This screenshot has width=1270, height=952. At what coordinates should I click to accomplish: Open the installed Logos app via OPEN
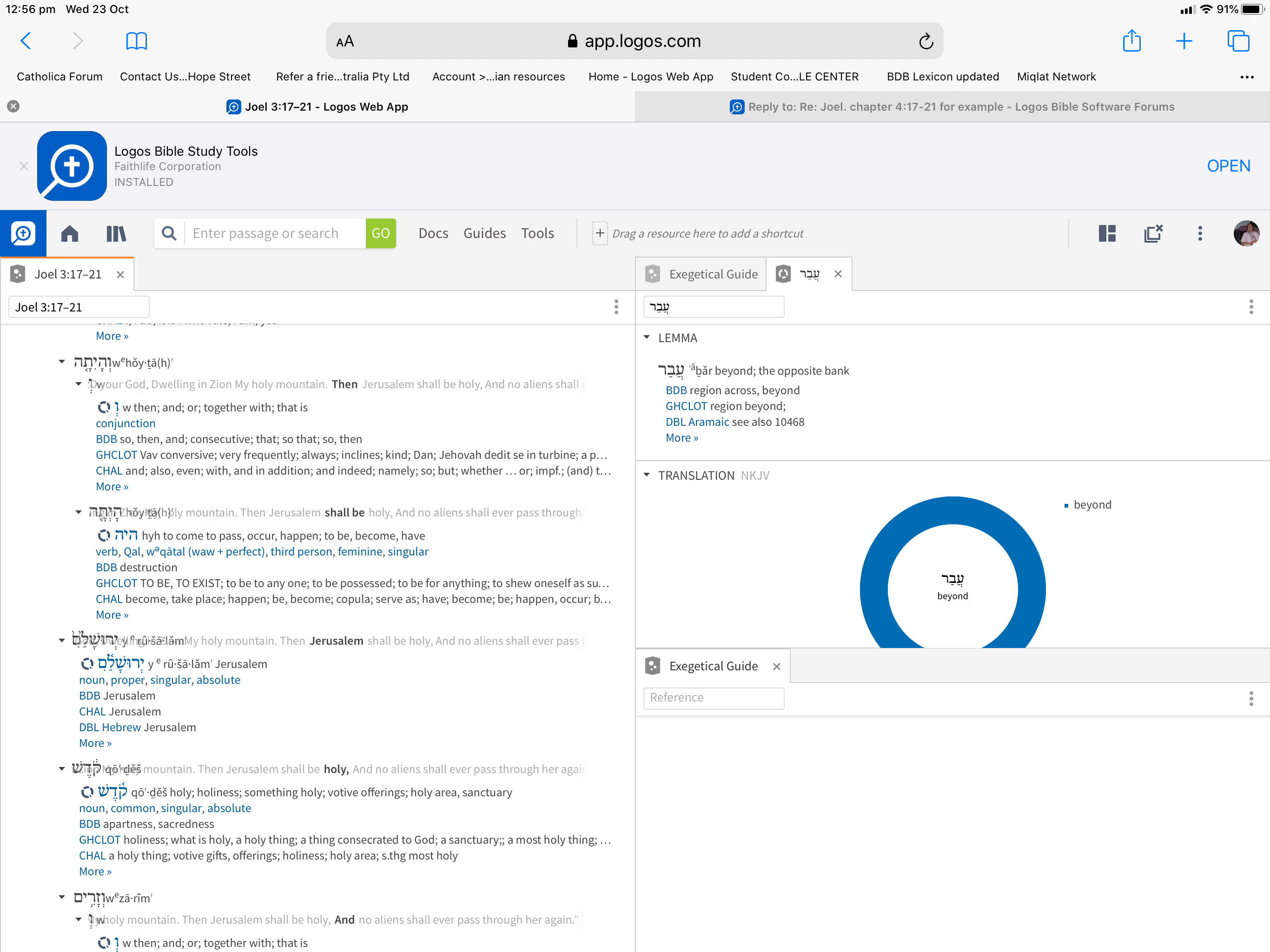point(1228,166)
